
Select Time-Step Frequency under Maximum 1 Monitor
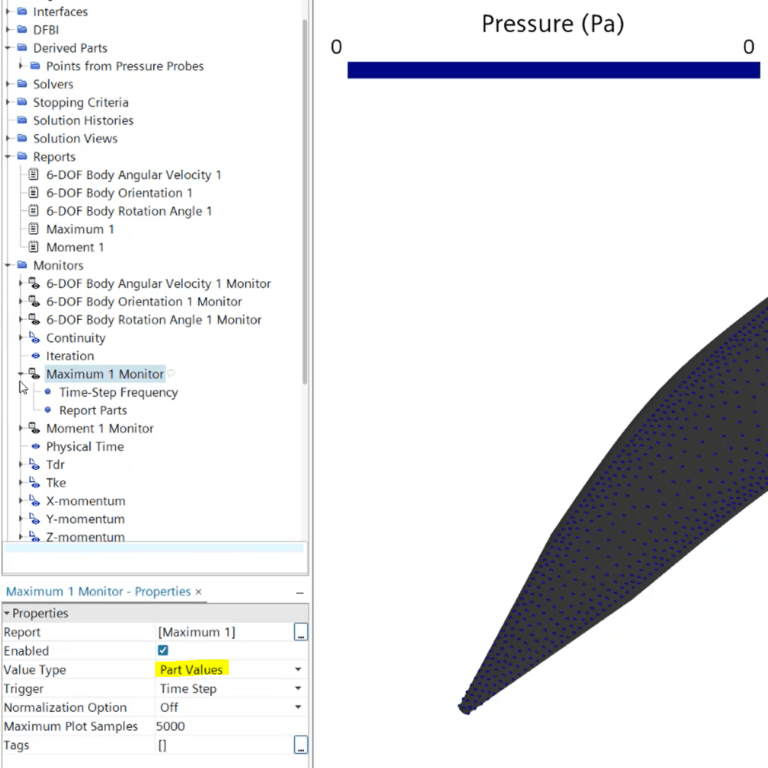119,392
